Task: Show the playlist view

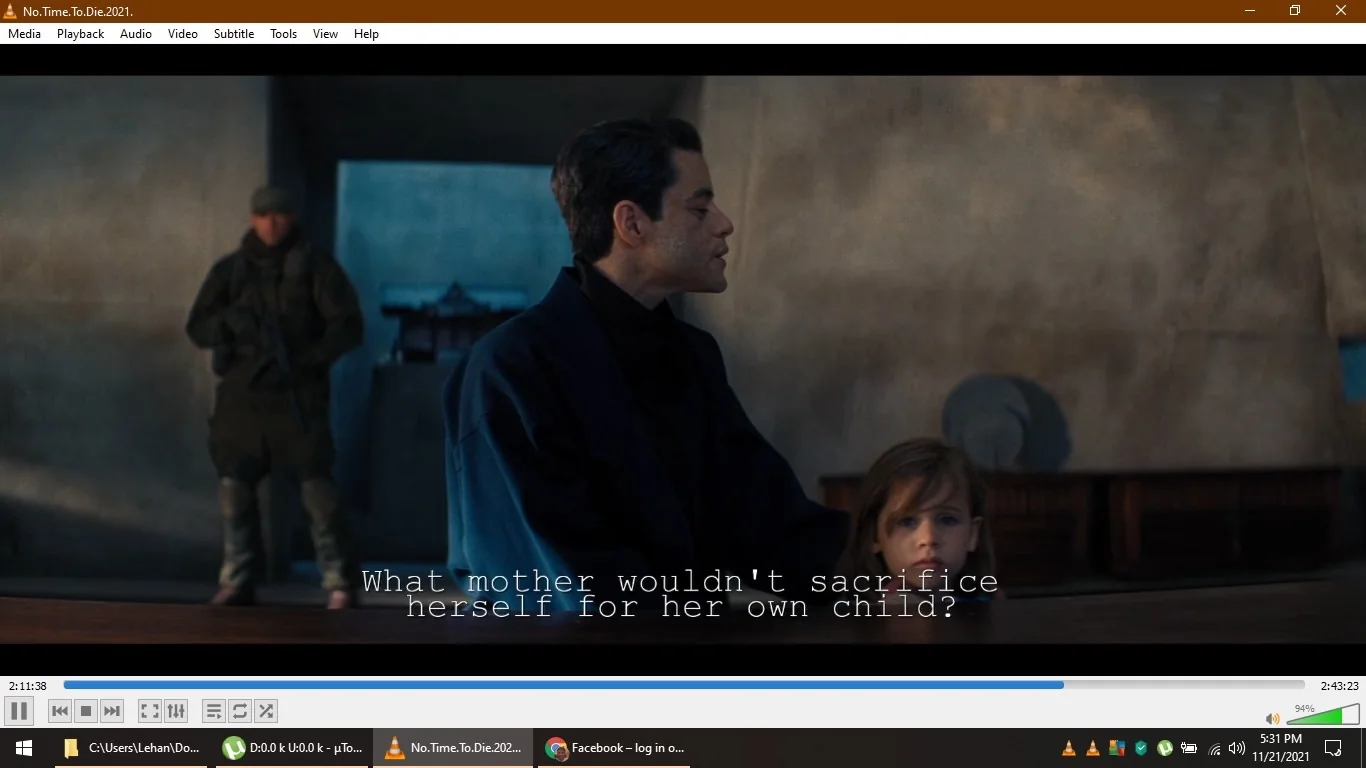Action: (x=213, y=711)
